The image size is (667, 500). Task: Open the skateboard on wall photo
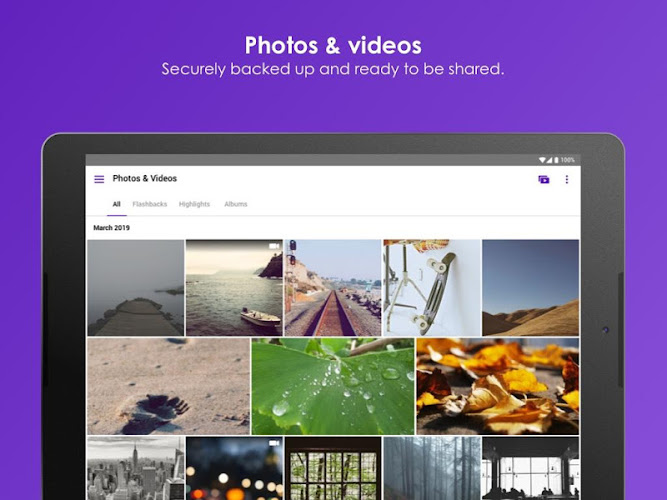(432, 288)
